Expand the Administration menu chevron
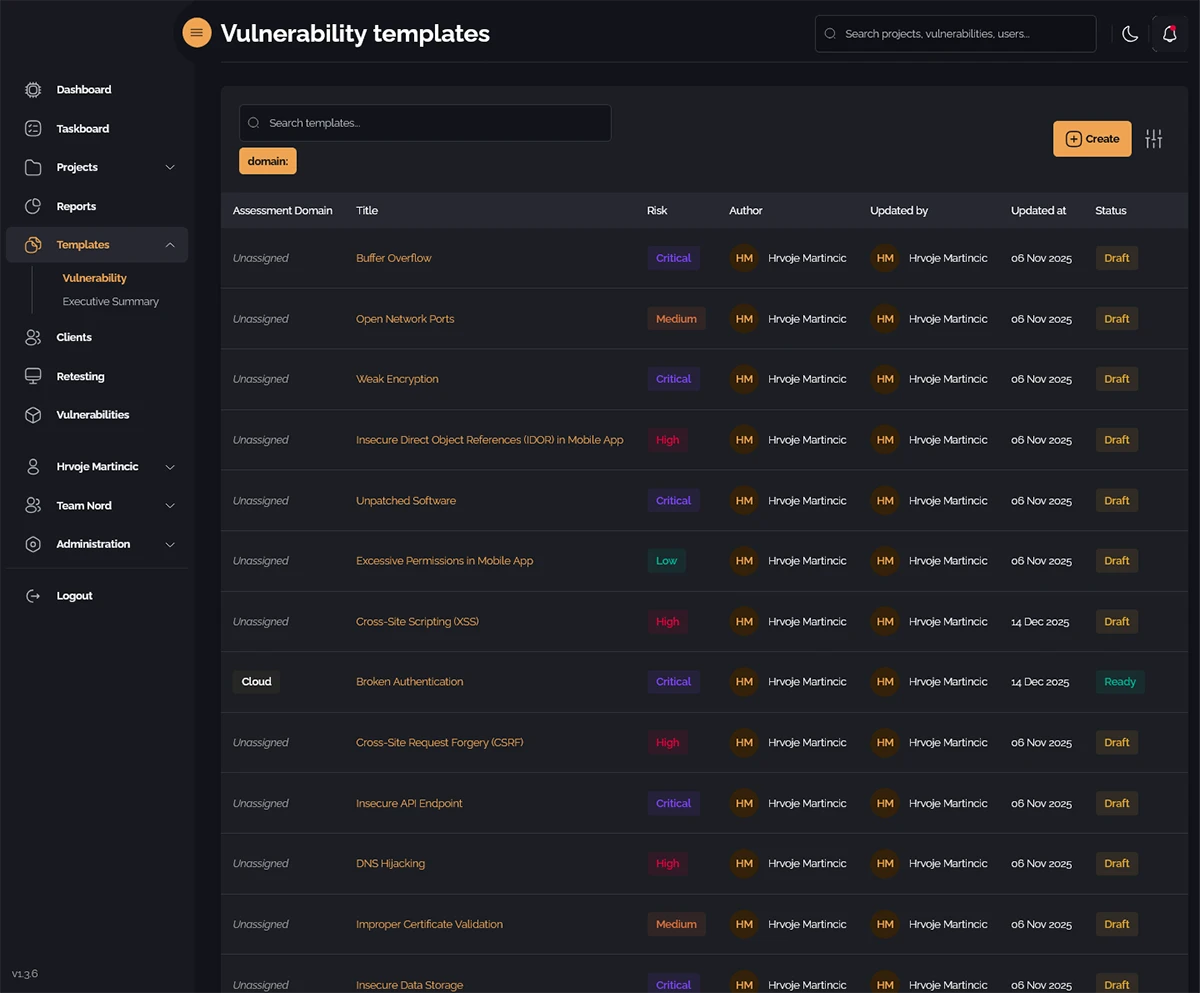This screenshot has width=1200, height=993. [170, 545]
